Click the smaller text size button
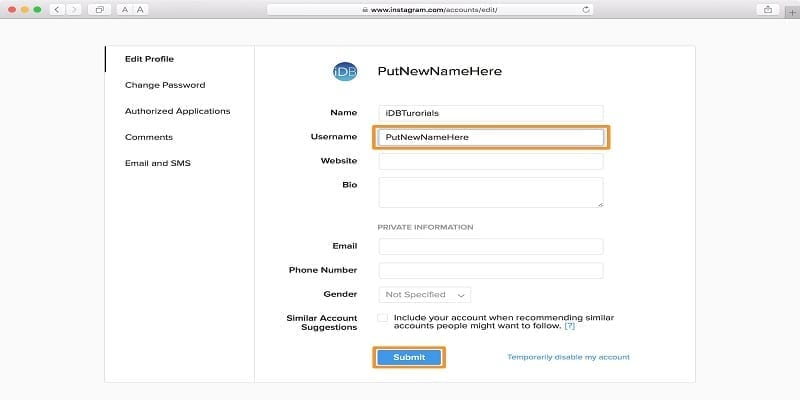Viewport: 800px width, 400px height. point(125,9)
